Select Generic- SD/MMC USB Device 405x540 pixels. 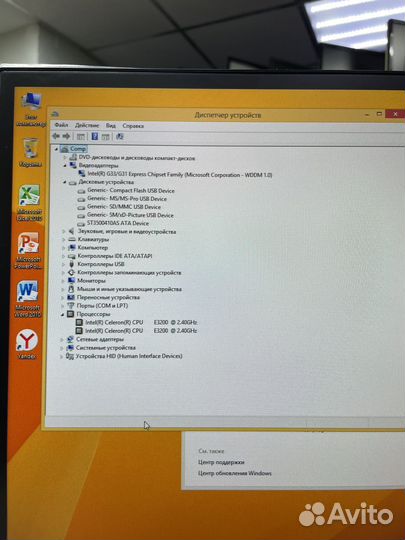124,207
